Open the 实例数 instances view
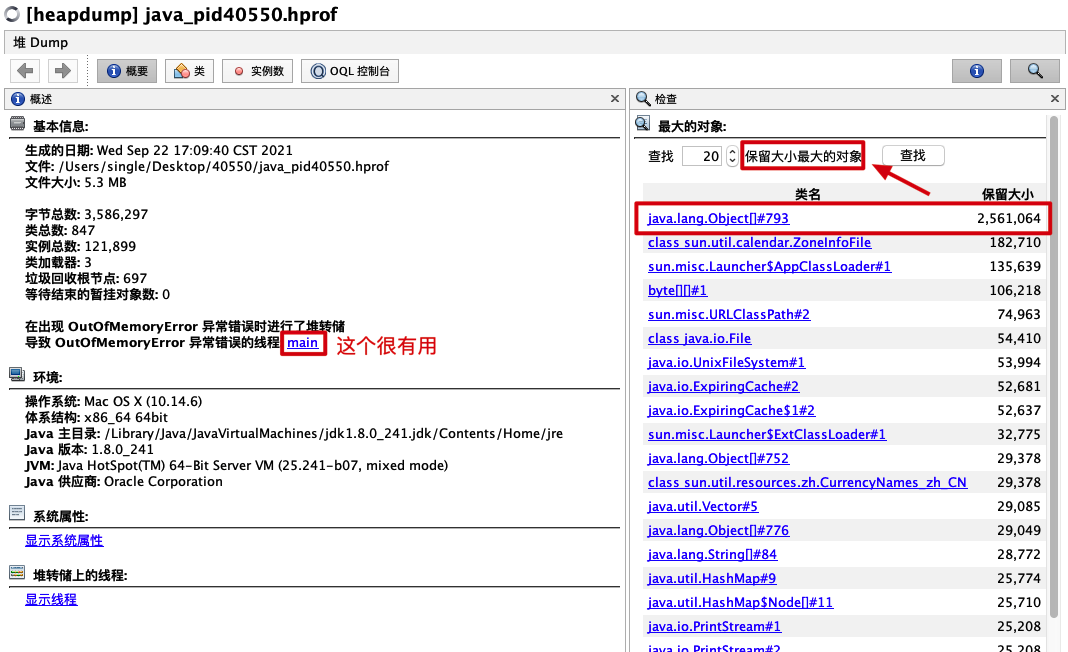The image size is (1068, 652). (x=257, y=71)
